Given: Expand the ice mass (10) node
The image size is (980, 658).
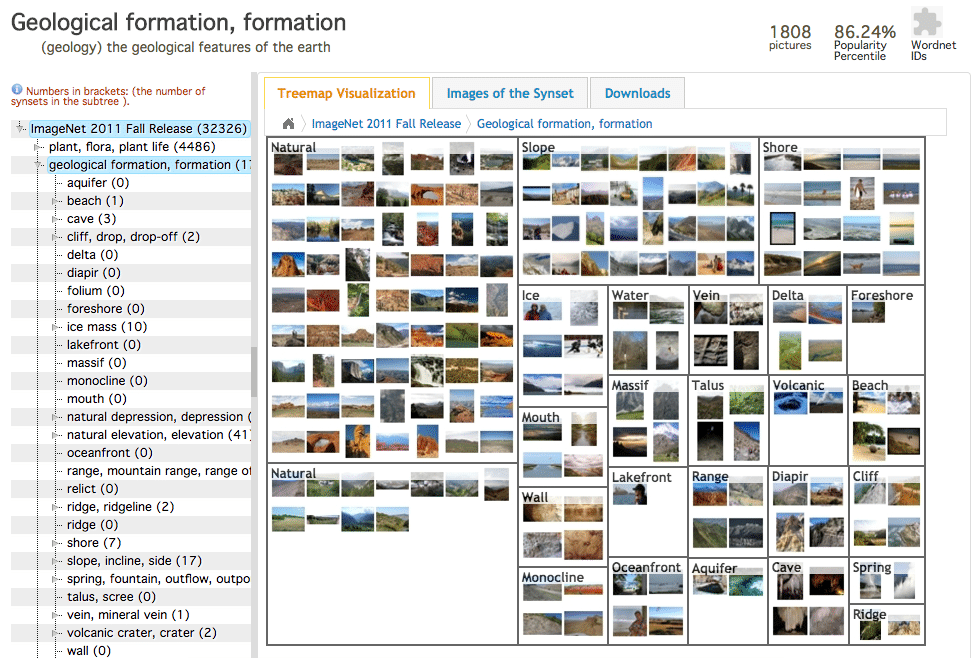Looking at the screenshot, I should (x=56, y=327).
